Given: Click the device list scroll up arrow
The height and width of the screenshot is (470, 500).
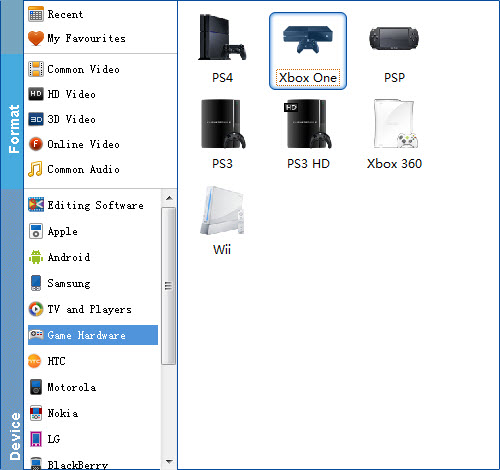Looking at the screenshot, I should pyautogui.click(x=169, y=198).
